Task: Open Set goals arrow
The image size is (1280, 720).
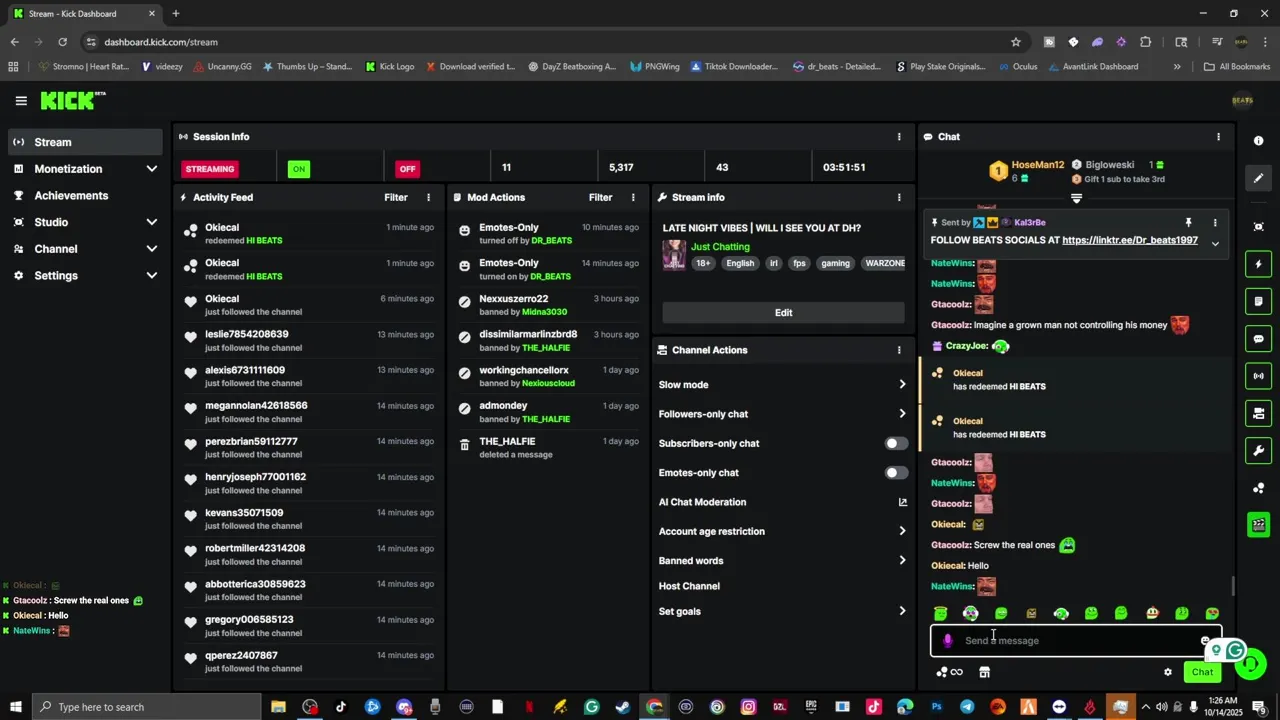Action: 902,611
